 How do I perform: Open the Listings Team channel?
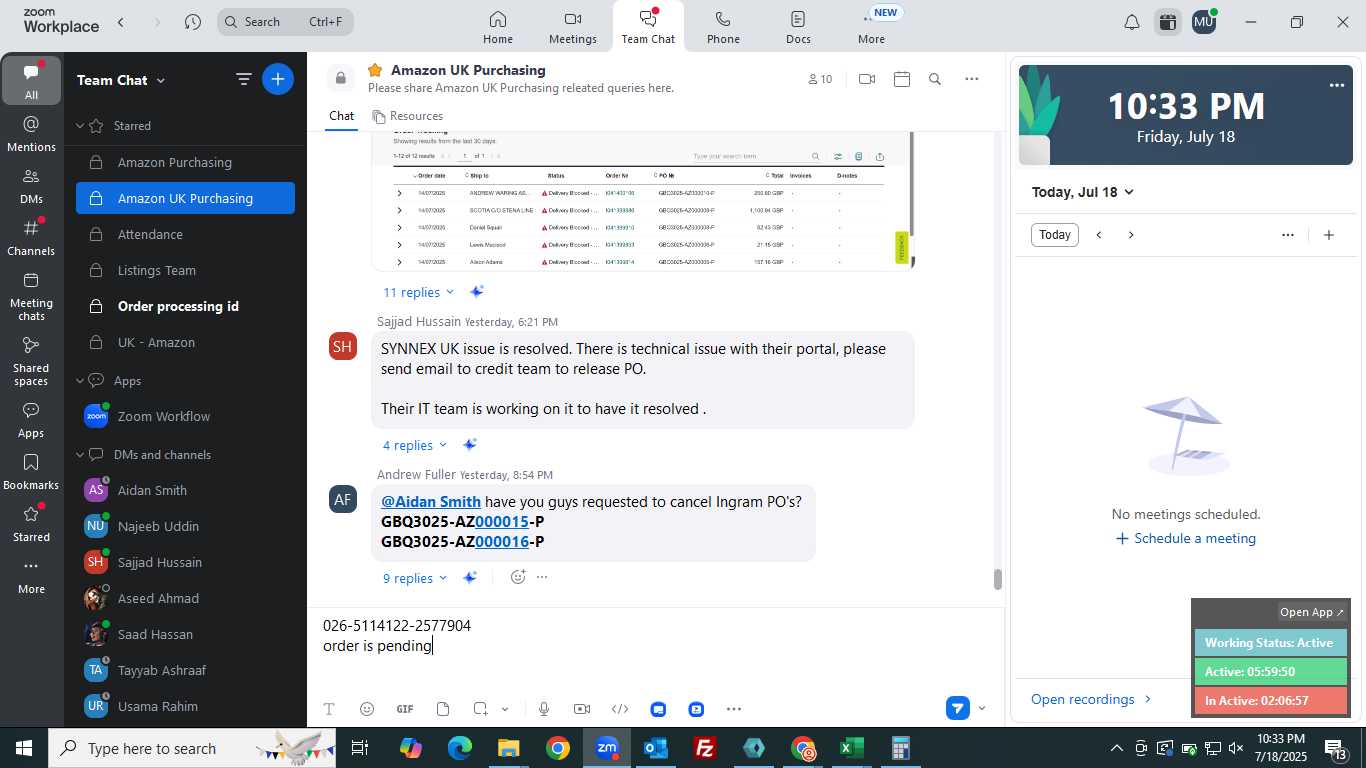(185, 270)
